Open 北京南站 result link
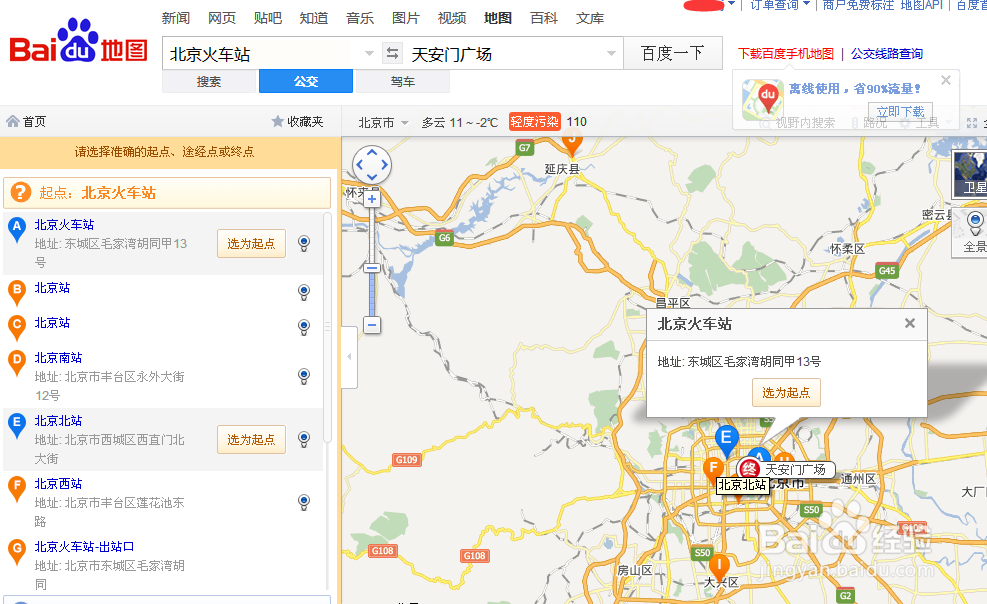987x604 pixels. [59, 357]
